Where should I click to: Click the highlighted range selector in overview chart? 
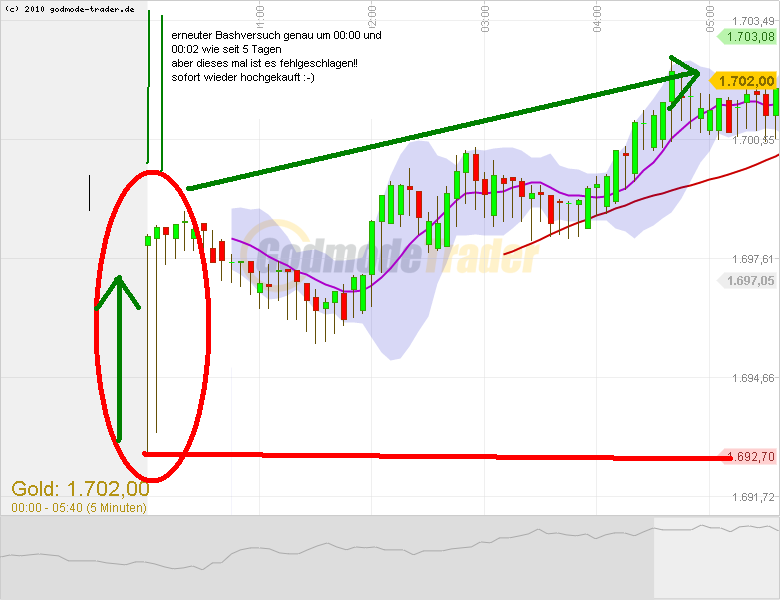pos(716,558)
